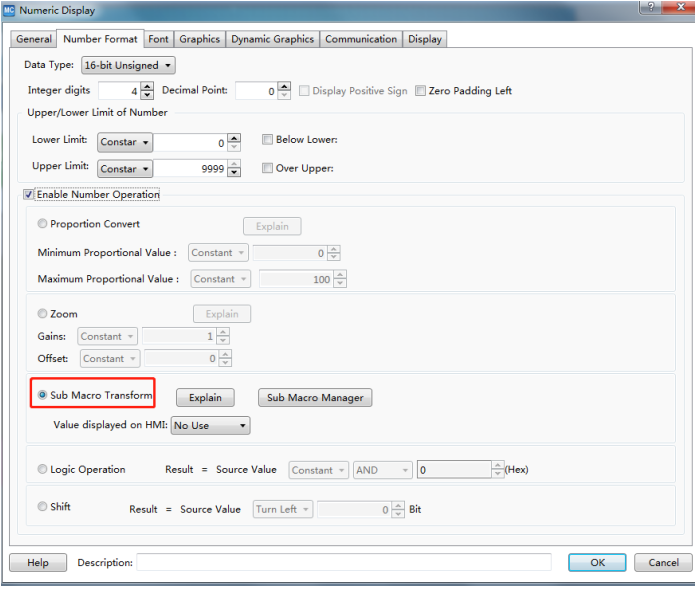Open the Sub Macro Manager
This screenshot has width=699, height=589.
point(315,398)
